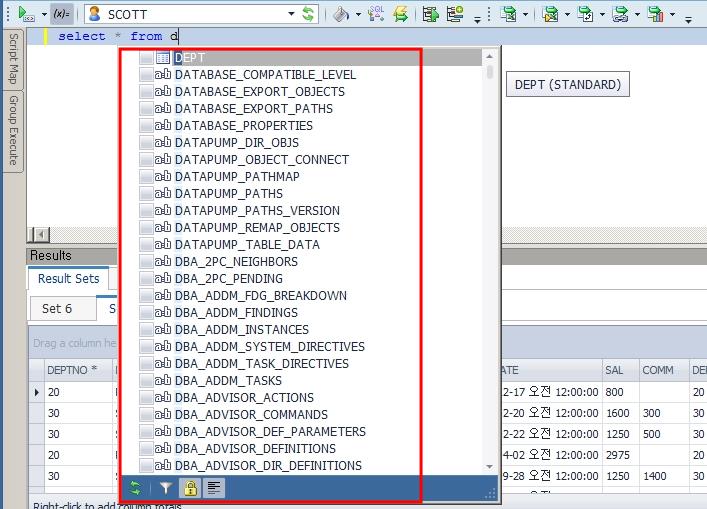Check the box next to DEPT

146,58
